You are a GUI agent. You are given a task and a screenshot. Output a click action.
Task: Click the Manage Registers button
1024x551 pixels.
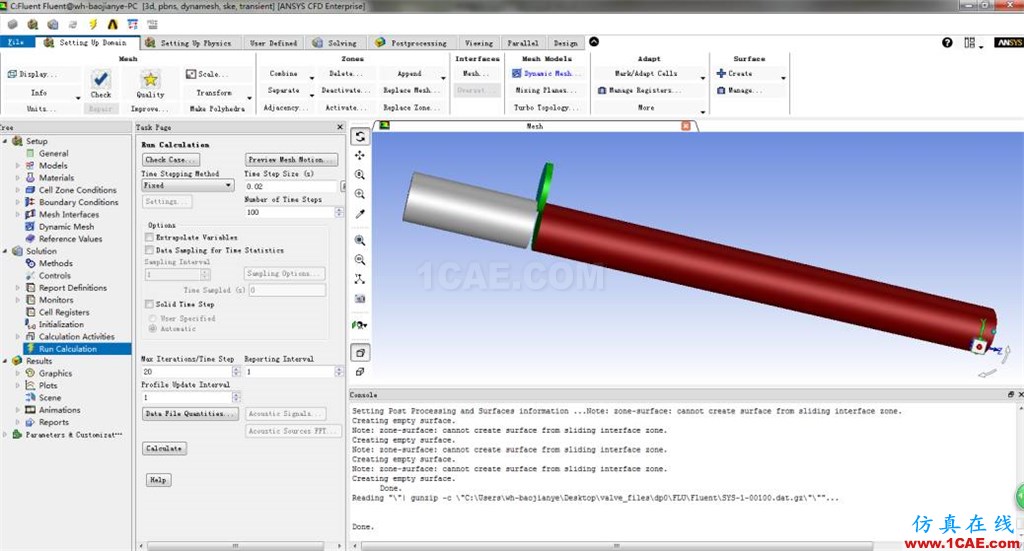639,90
